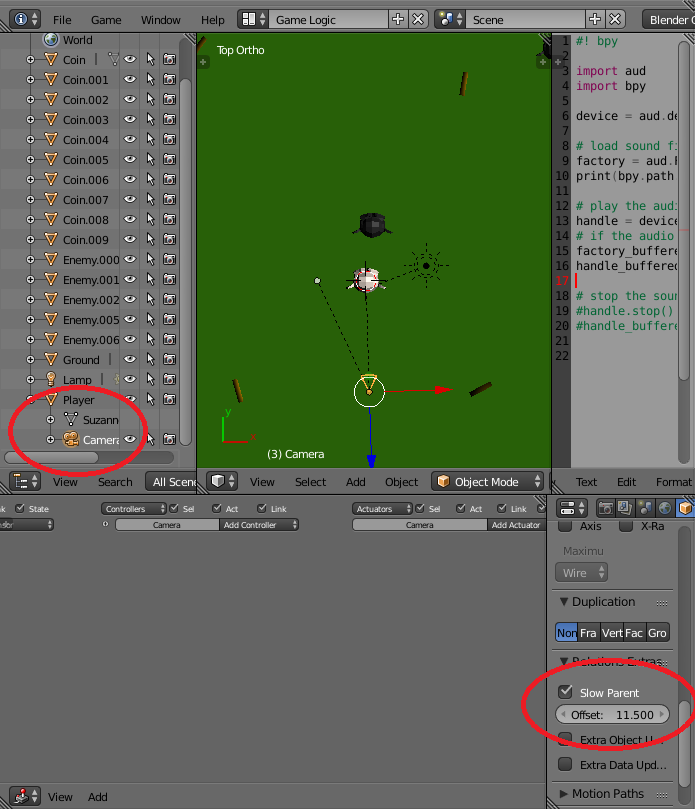The image size is (695, 809).
Task: Click the Lamp object icon
Action: click(x=51, y=379)
